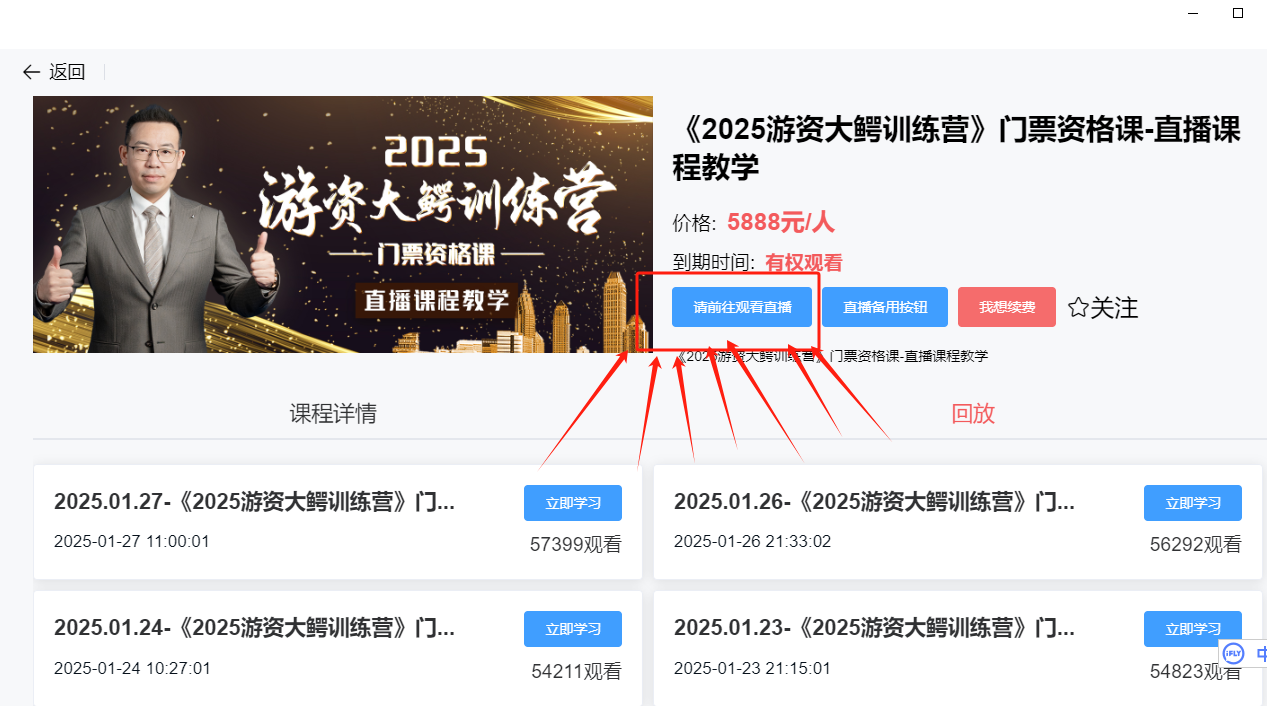Viewport: 1267px width, 706px height.
Task: Click 请前往观看直播 button
Action: (742, 307)
